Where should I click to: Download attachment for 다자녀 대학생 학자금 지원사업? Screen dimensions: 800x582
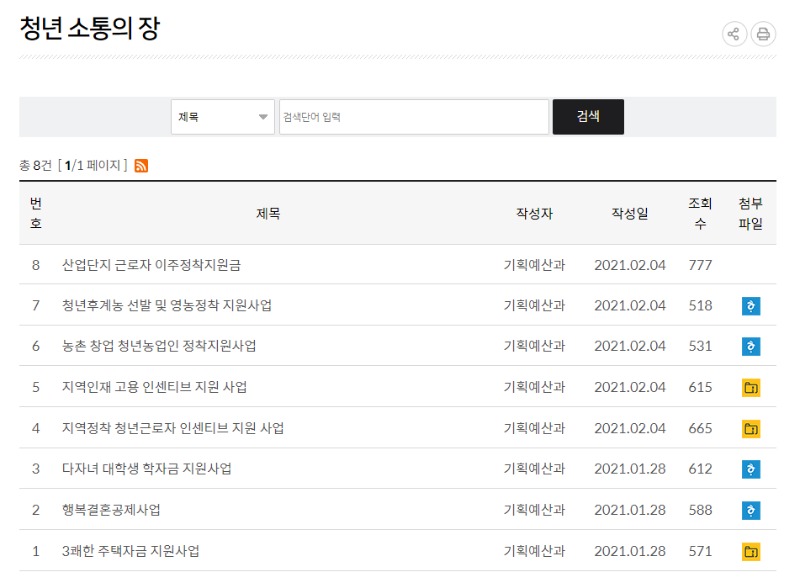tap(751, 469)
